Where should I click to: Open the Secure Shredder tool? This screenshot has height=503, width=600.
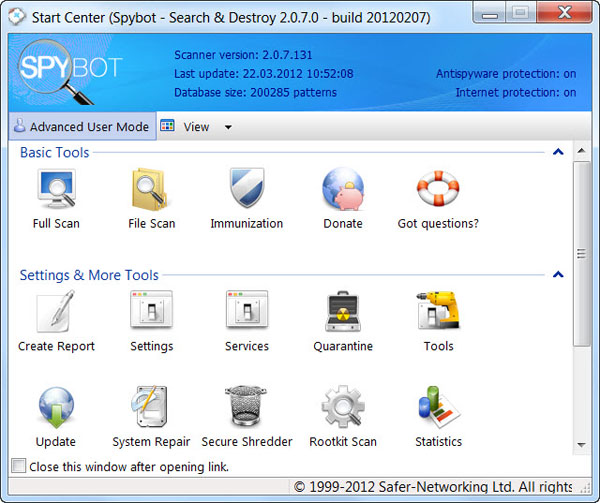[x=246, y=408]
